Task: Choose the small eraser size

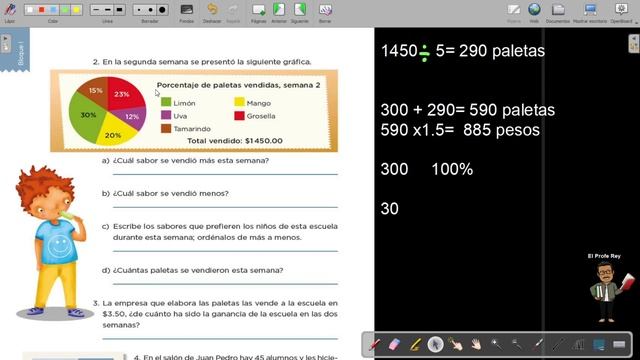Action: (x=139, y=10)
